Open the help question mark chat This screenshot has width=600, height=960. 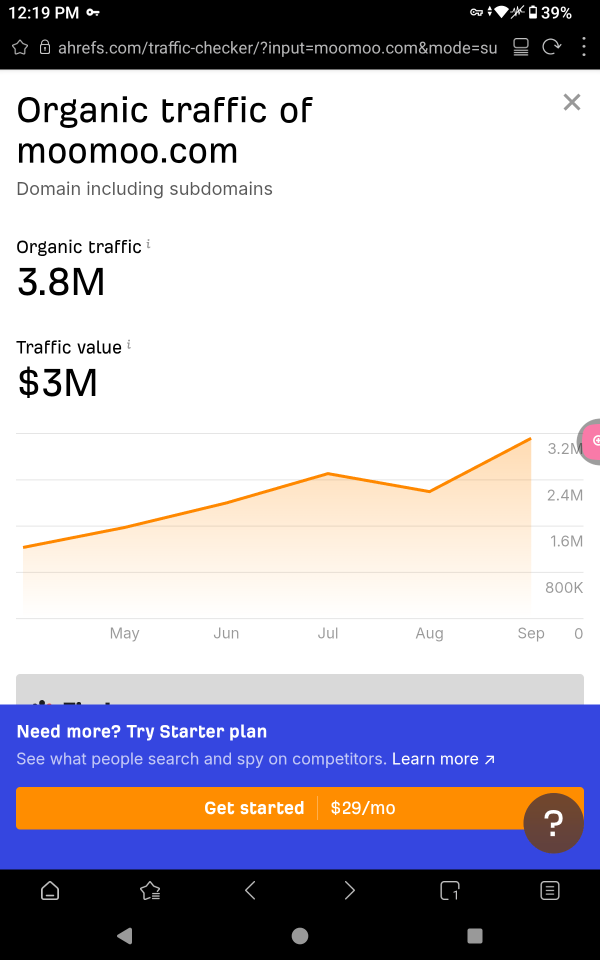point(553,823)
